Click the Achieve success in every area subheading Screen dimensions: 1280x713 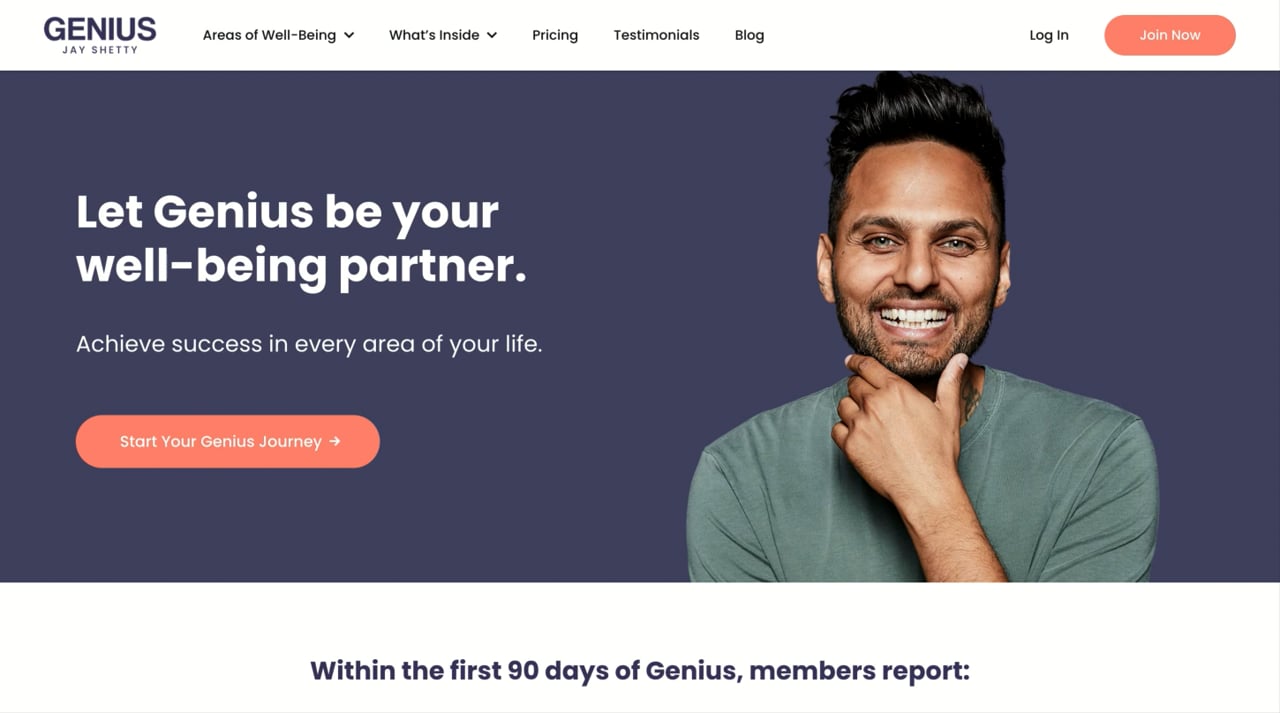309,344
